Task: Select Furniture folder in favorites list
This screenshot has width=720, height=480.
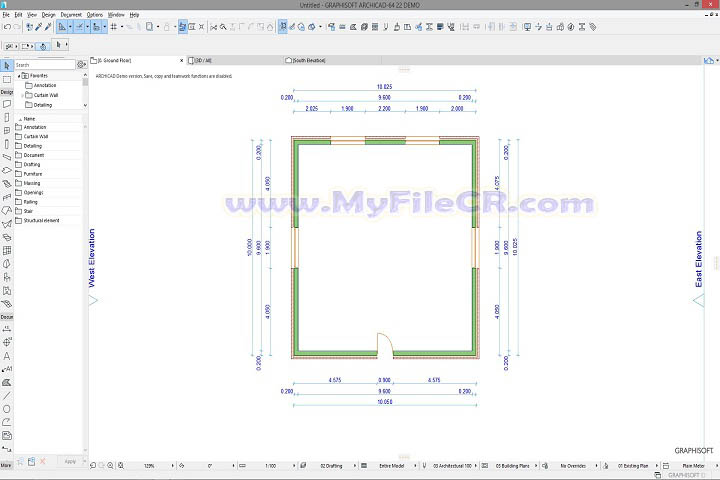Action: [x=33, y=174]
